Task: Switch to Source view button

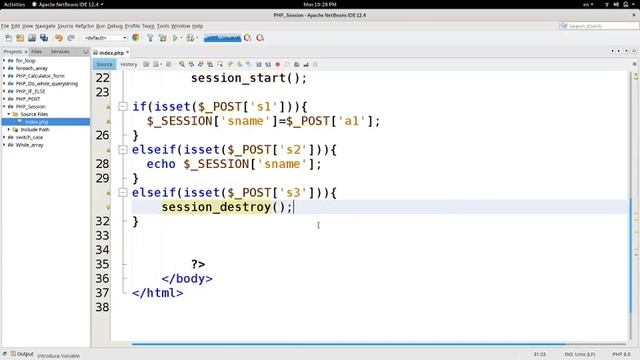Action: 104,64
